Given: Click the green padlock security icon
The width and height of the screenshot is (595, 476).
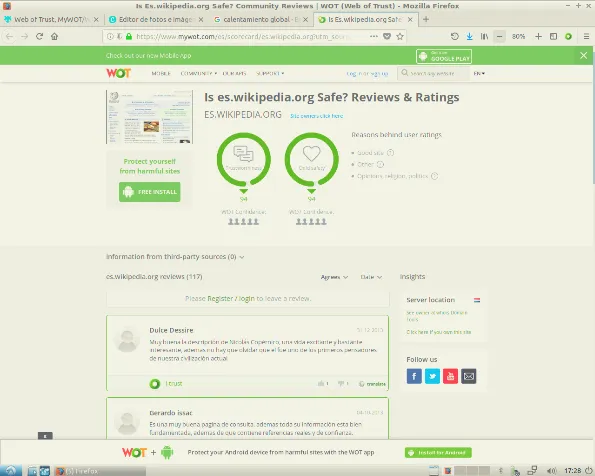Looking at the screenshot, I should point(129,36).
